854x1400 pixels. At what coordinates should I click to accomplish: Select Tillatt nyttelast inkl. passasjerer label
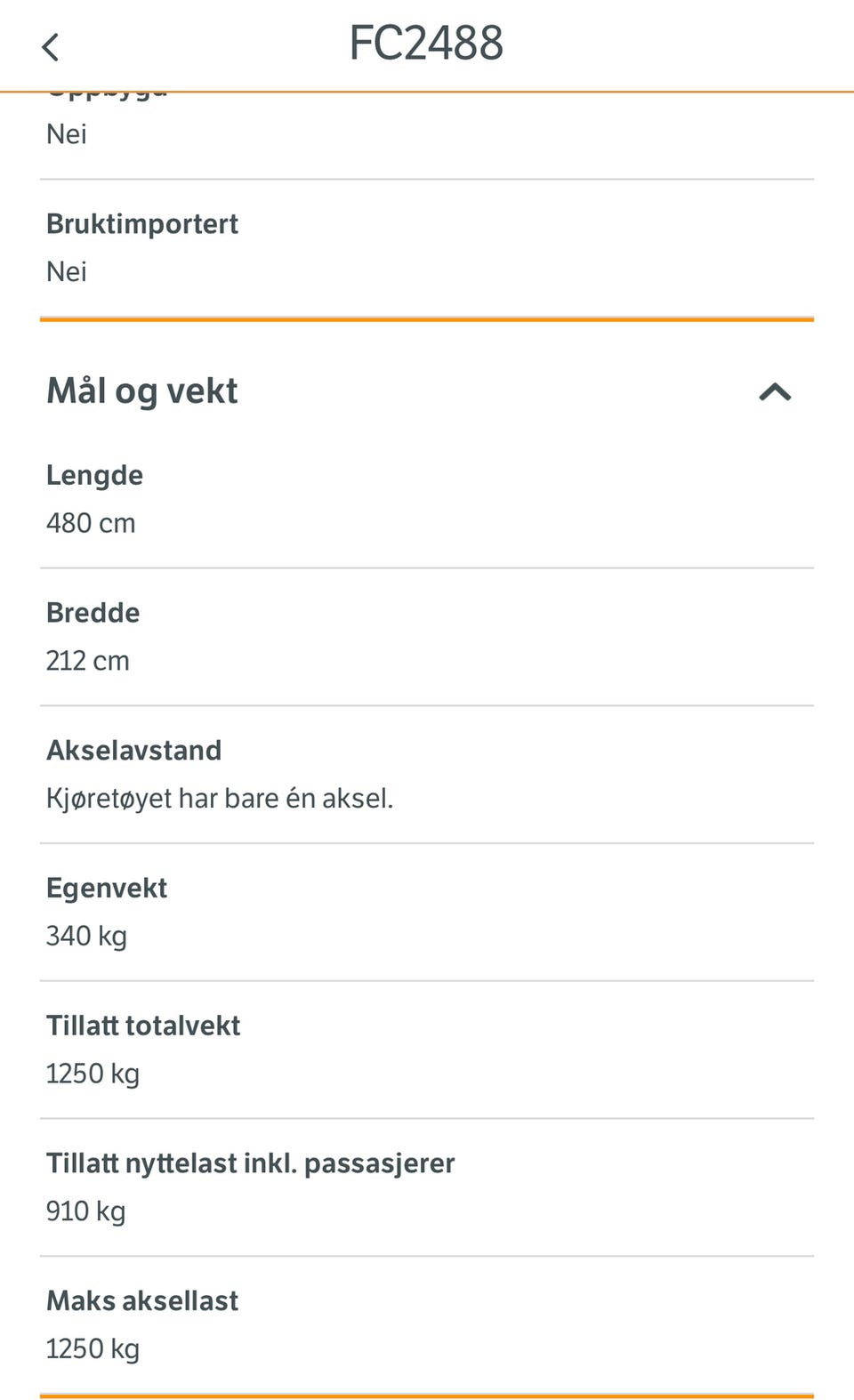(x=251, y=1163)
